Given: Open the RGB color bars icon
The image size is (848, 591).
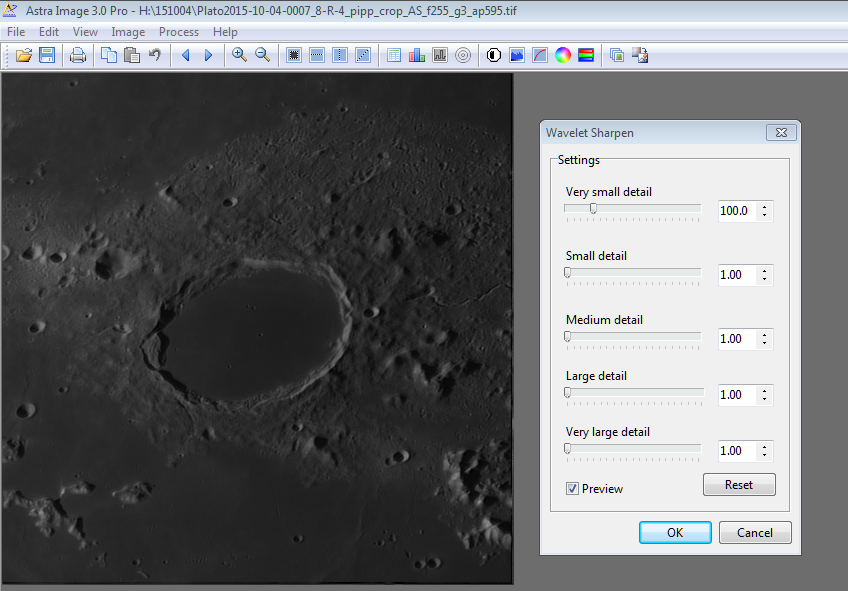Looking at the screenshot, I should click(x=586, y=55).
